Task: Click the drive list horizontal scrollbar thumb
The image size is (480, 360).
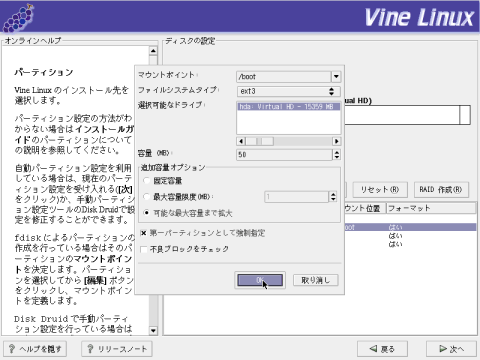Action: pyautogui.click(x=260, y=141)
